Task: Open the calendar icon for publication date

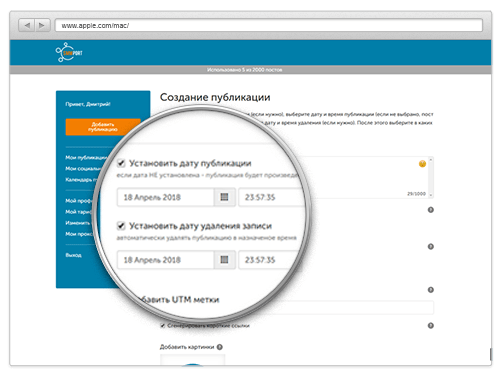Action: pos(224,197)
